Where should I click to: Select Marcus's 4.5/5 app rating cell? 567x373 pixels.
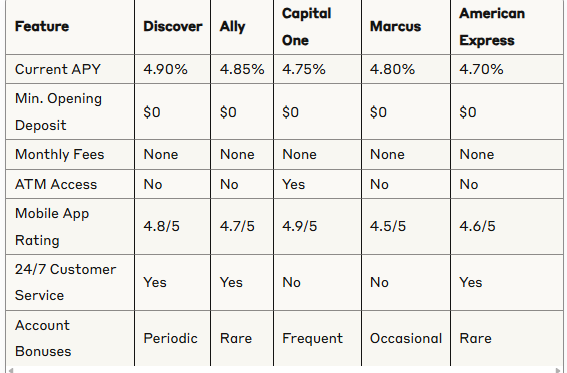tap(406, 227)
